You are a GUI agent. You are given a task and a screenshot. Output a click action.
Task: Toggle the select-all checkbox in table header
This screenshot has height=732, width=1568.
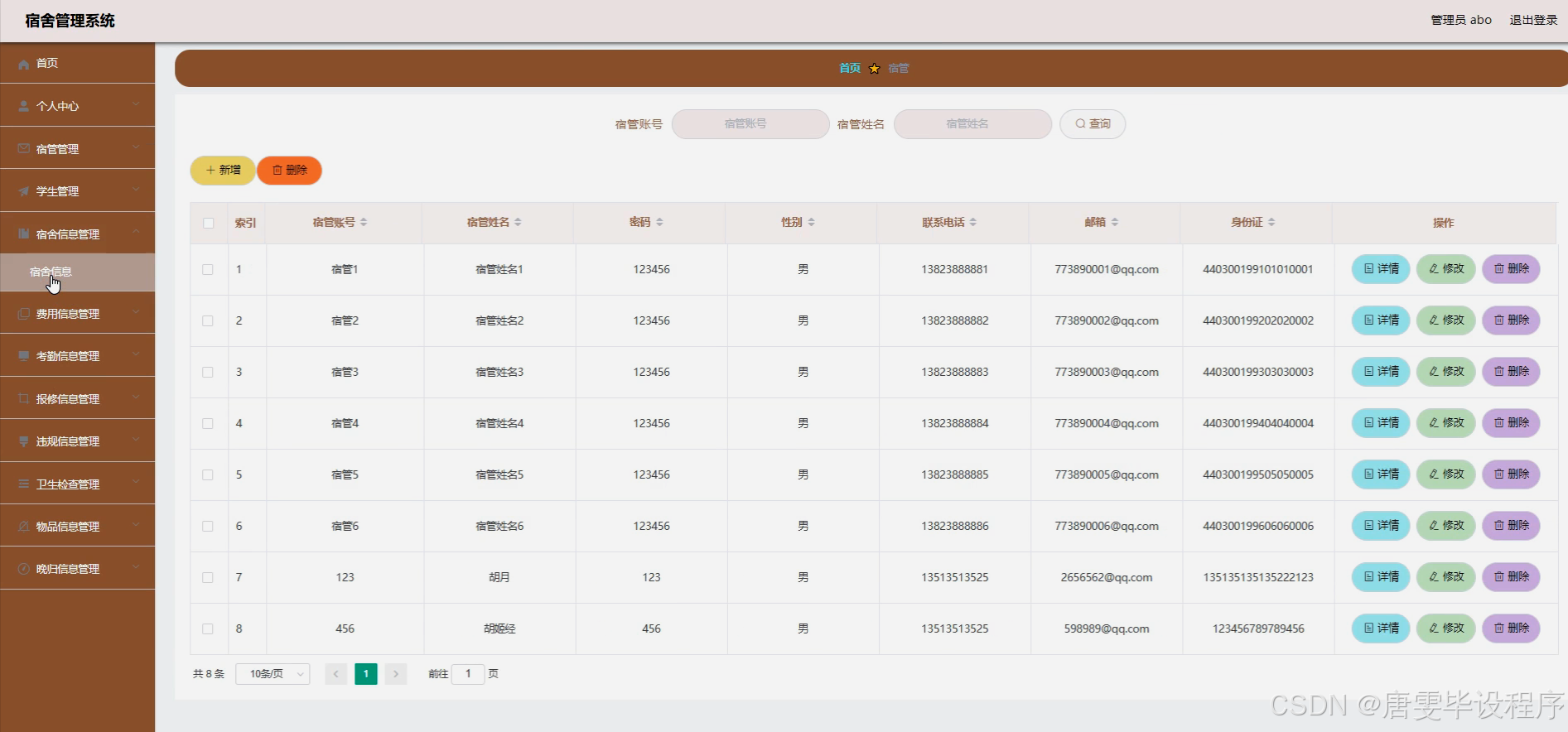pyautogui.click(x=208, y=223)
